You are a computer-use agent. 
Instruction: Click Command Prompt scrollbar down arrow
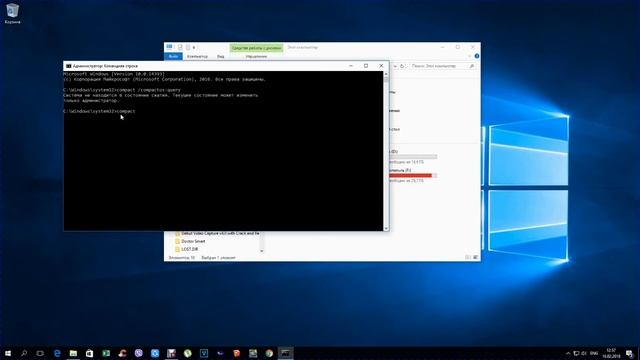[x=386, y=228]
